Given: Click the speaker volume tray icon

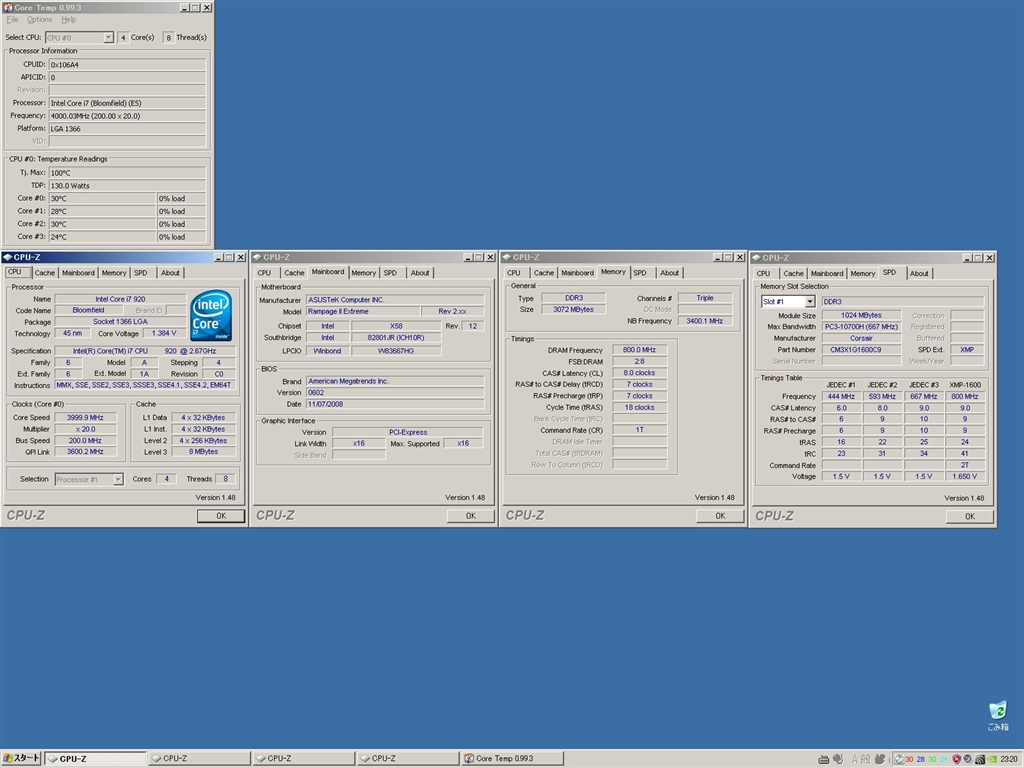Looking at the screenshot, I should point(979,758).
